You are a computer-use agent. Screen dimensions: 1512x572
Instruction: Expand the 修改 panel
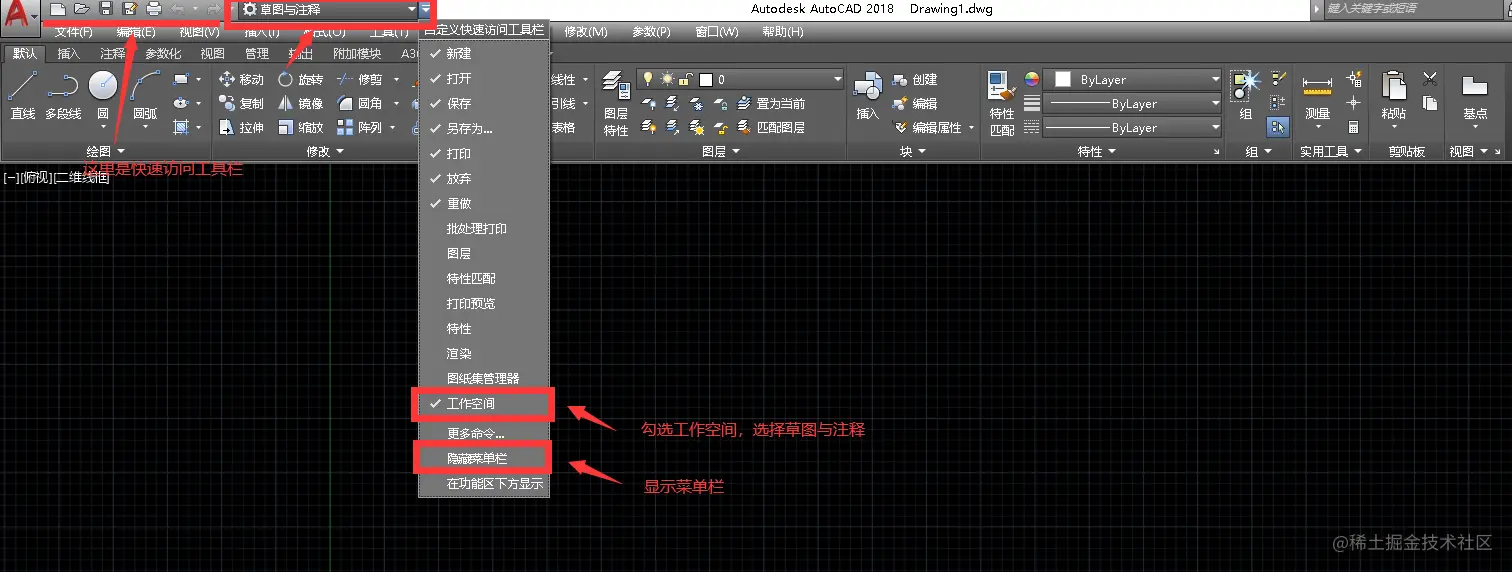click(x=325, y=151)
